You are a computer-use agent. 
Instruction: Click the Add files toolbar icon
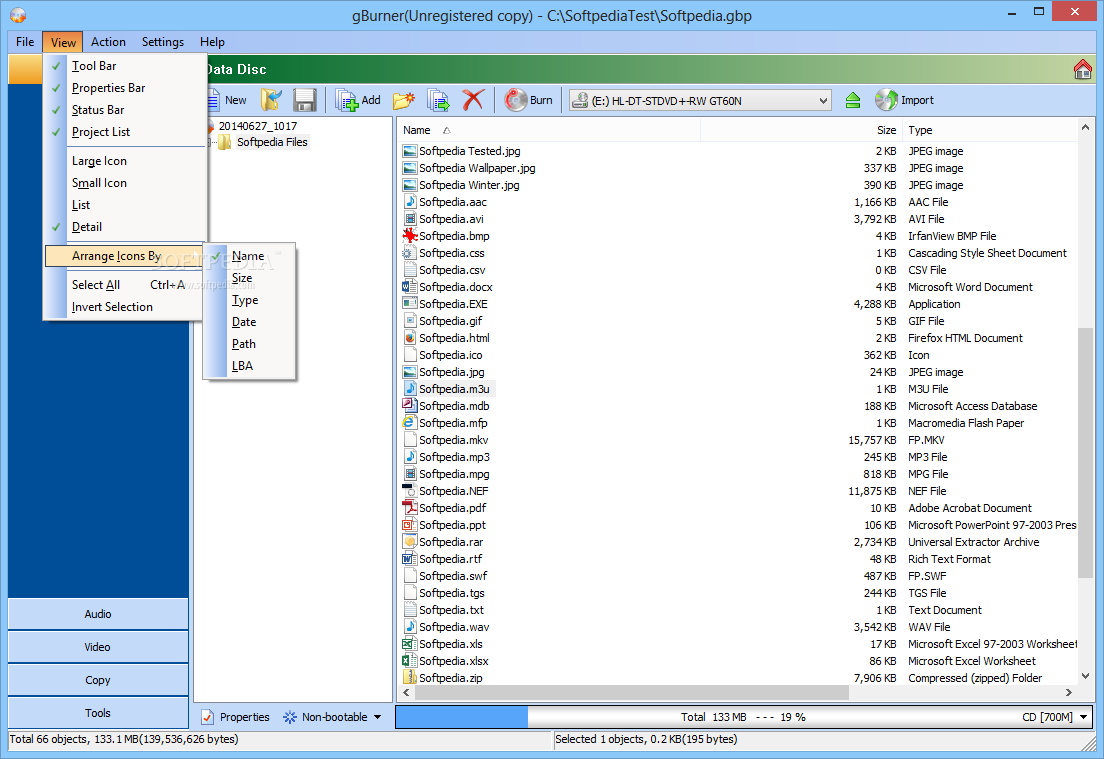coord(347,101)
